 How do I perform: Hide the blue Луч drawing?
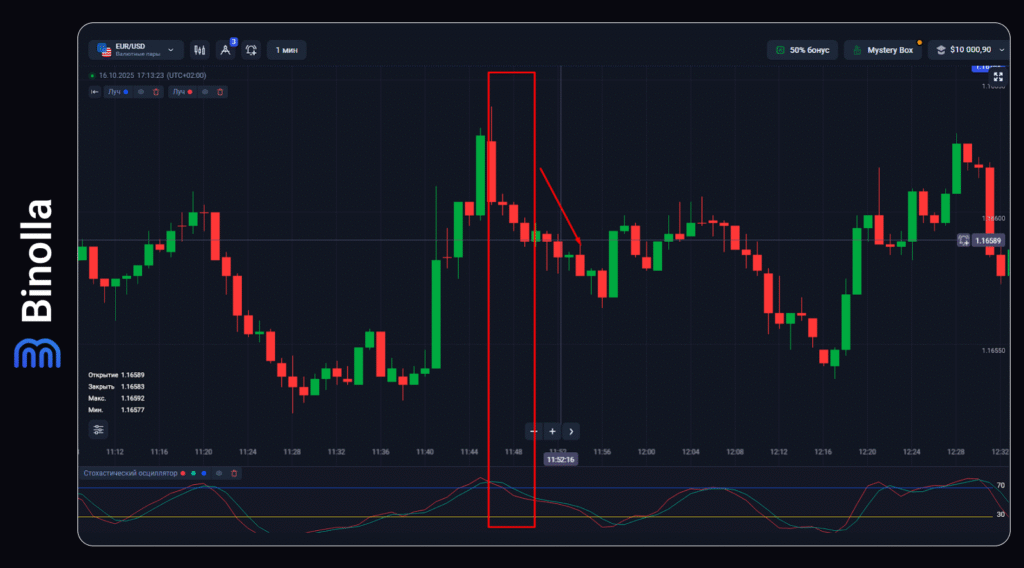tap(141, 92)
